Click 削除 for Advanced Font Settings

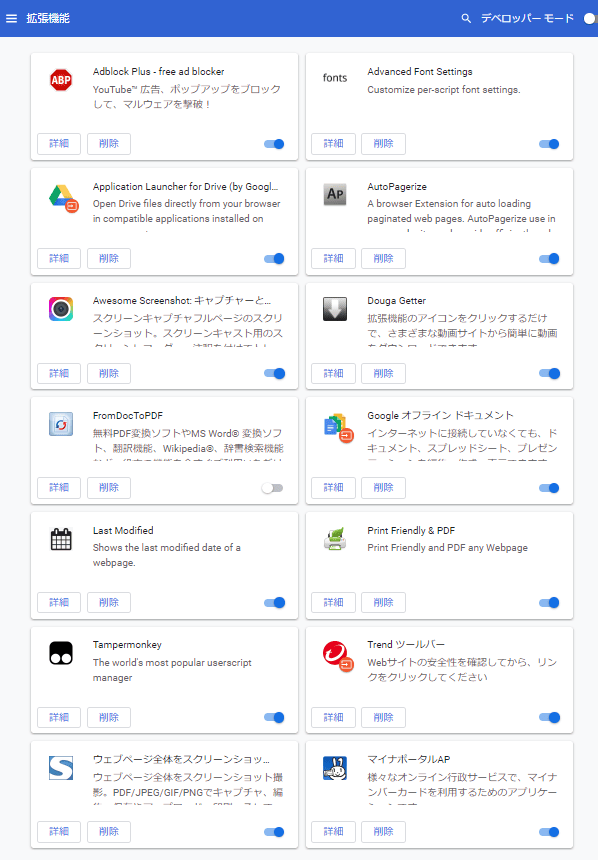[x=383, y=144]
